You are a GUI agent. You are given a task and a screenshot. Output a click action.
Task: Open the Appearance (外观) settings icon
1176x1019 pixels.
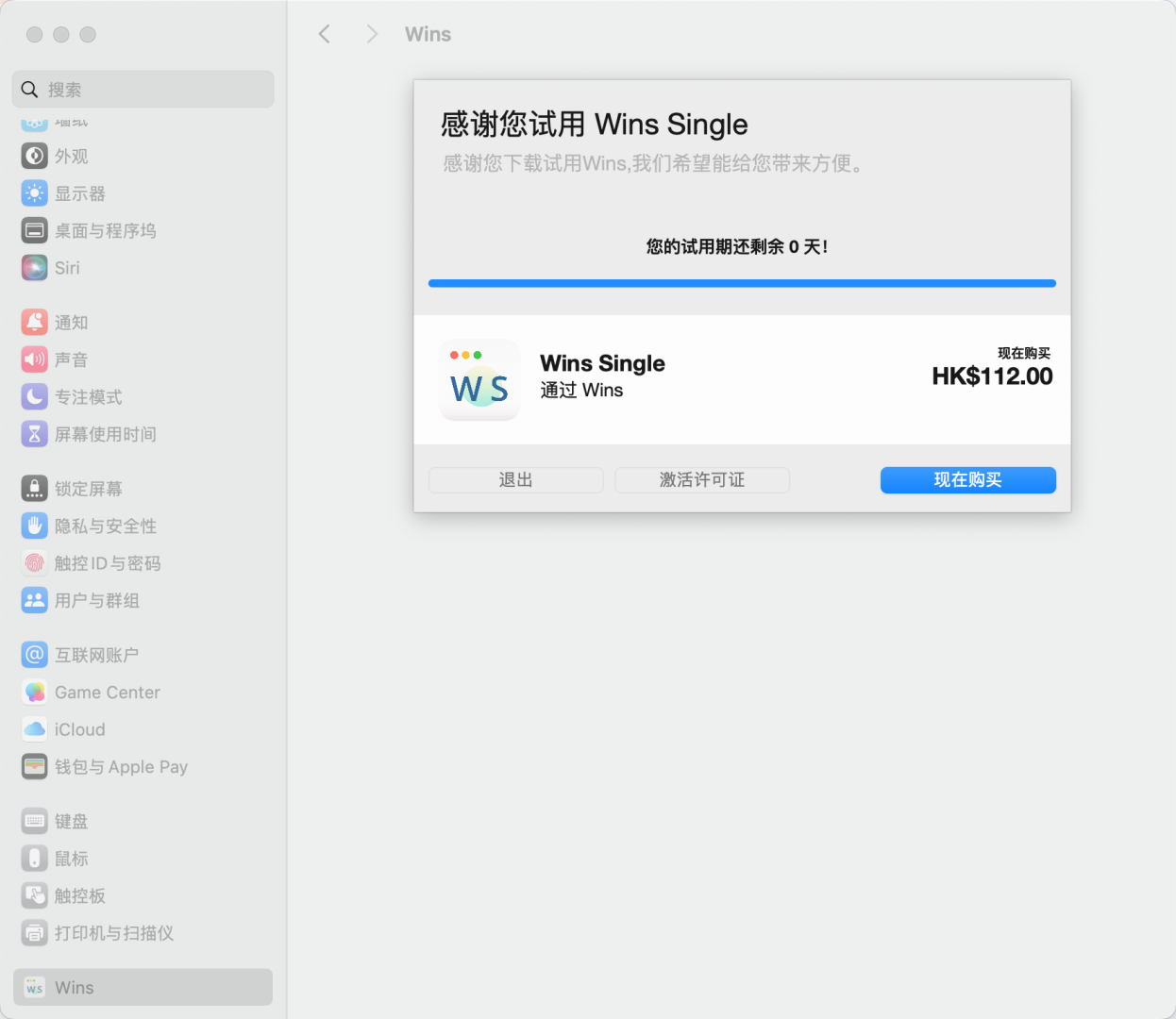click(35, 157)
